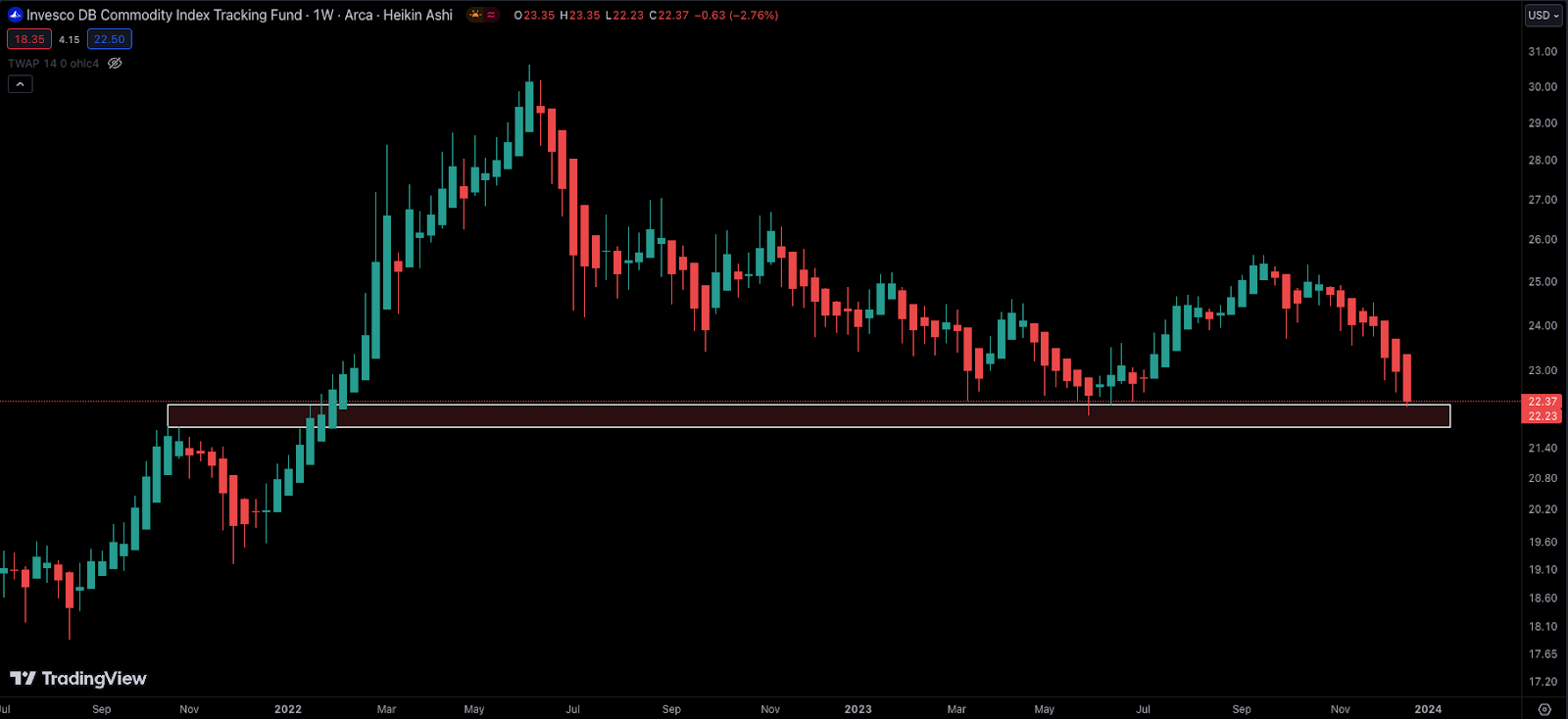Image resolution: width=1568 pixels, height=719 pixels.
Task: Open chart settings gear at bottom right
Action: [1544, 709]
